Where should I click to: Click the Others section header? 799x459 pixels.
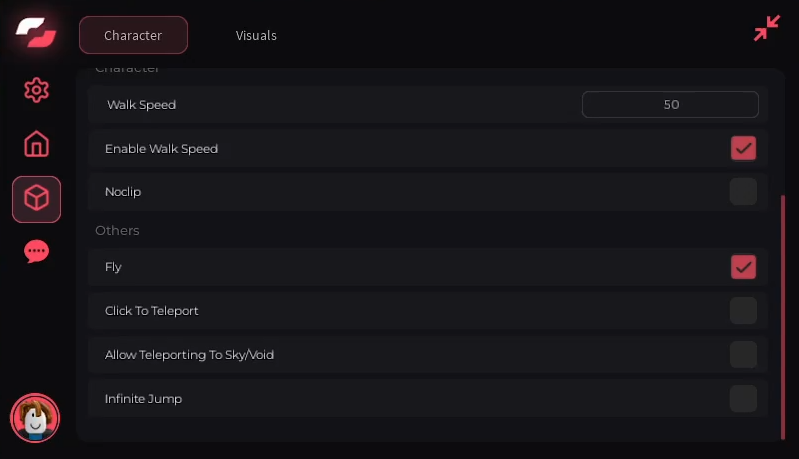tap(117, 230)
